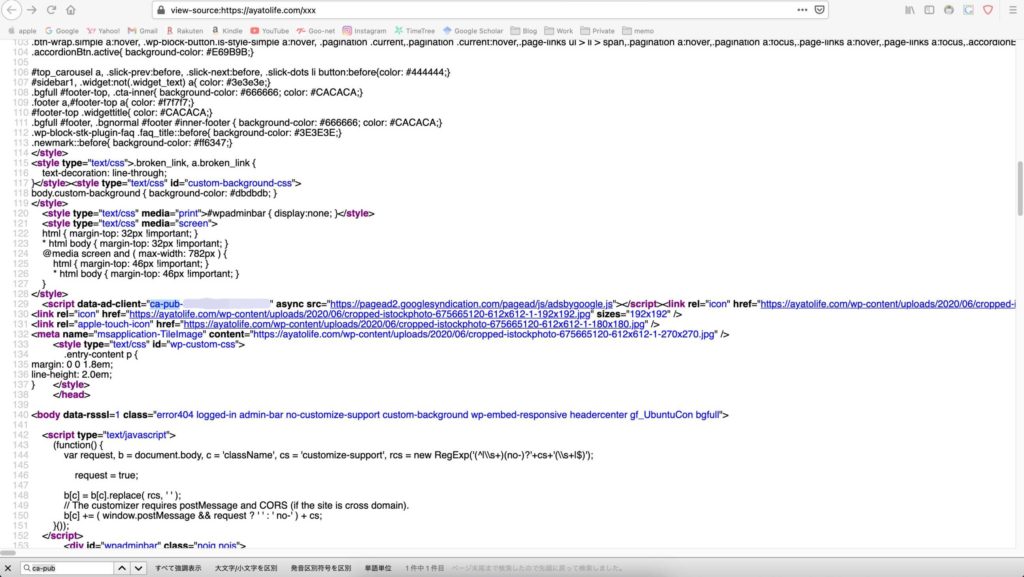Open the Google Scholar bookmark
Screen dimensions: 1024x577
tap(473, 31)
